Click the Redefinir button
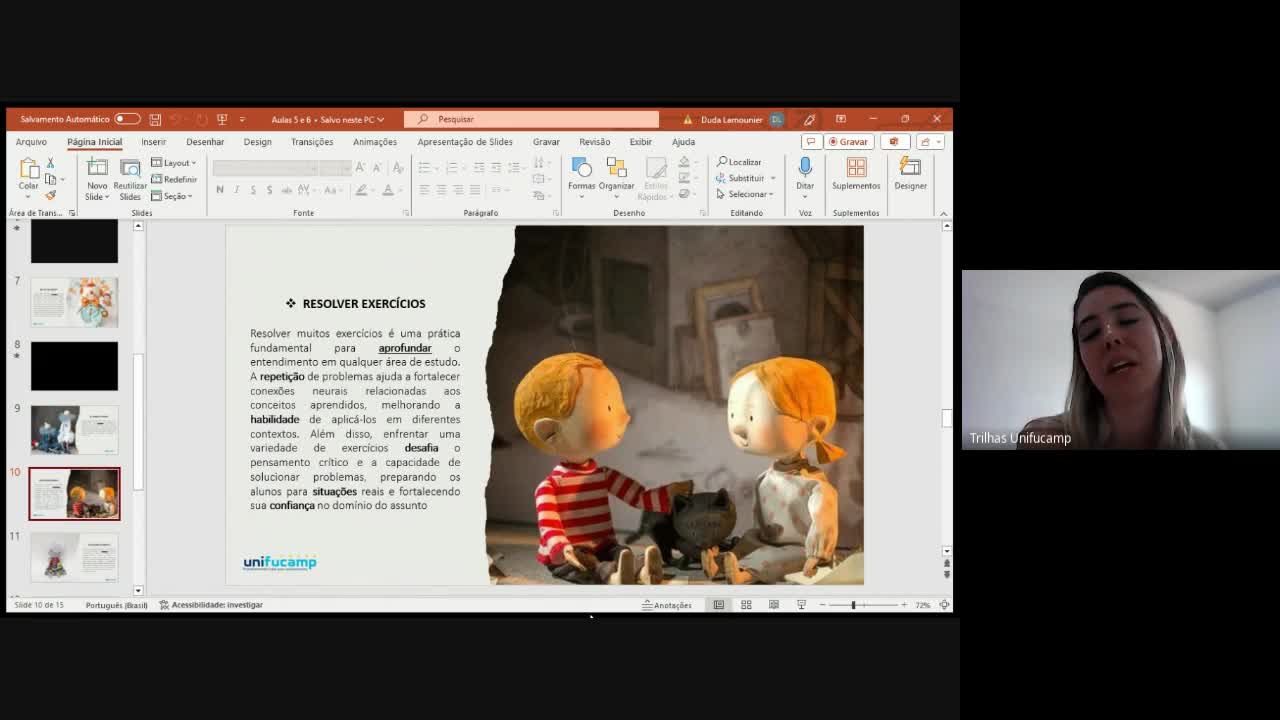The height and width of the screenshot is (720, 1280). (174, 179)
